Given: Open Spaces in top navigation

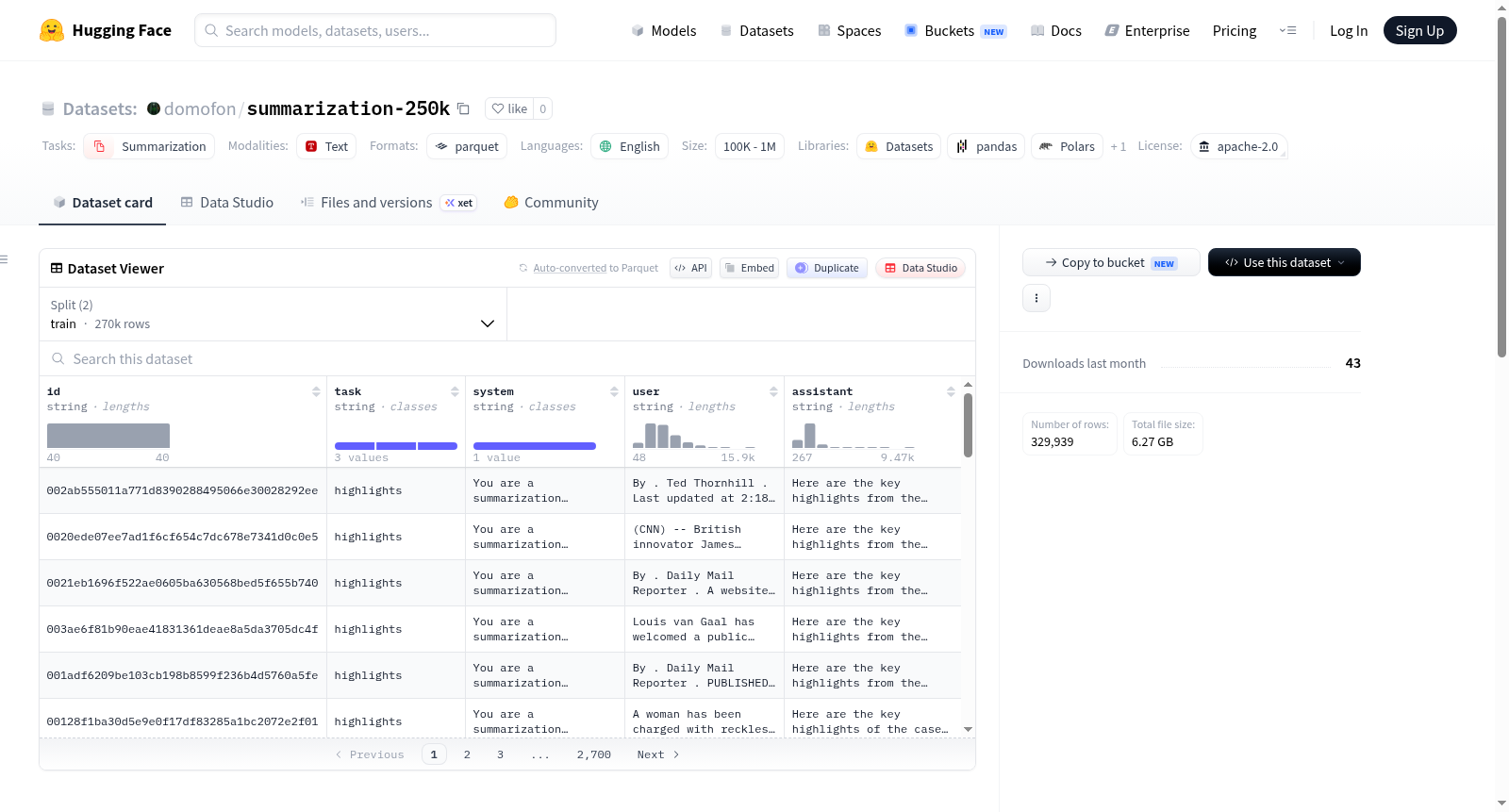Looking at the screenshot, I should [850, 30].
